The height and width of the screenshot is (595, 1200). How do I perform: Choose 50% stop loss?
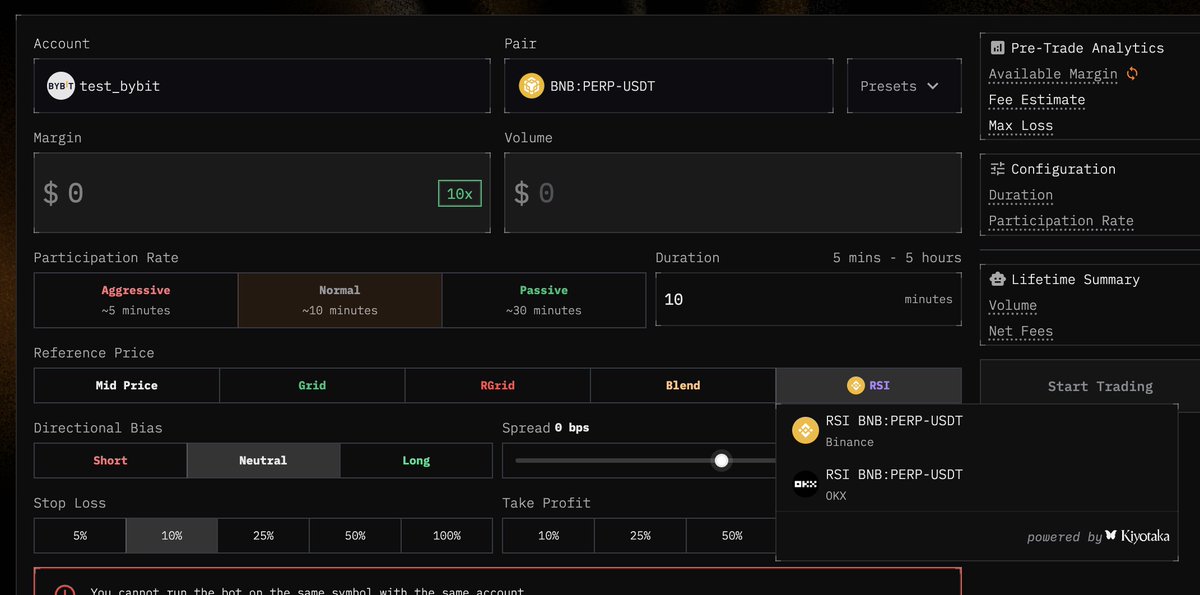355,536
